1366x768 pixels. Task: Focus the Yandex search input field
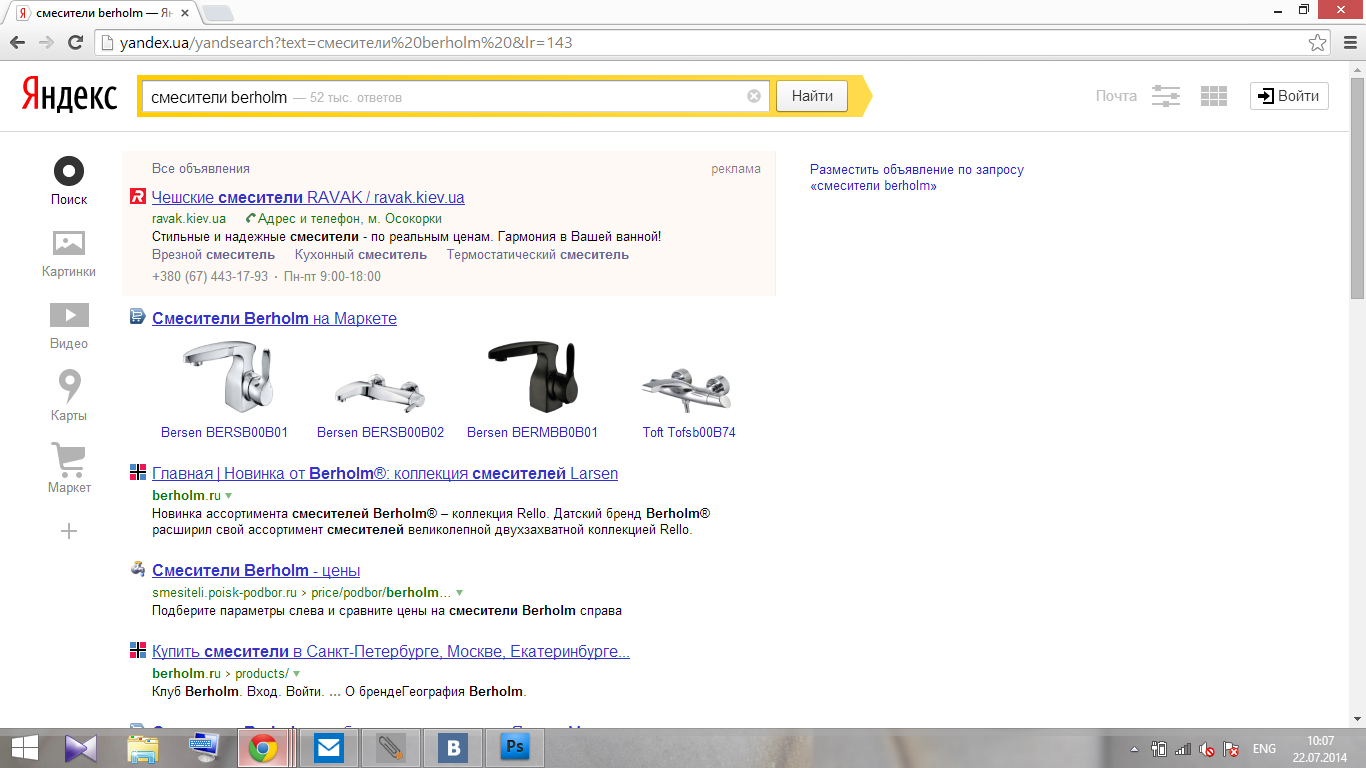pyautogui.click(x=455, y=97)
